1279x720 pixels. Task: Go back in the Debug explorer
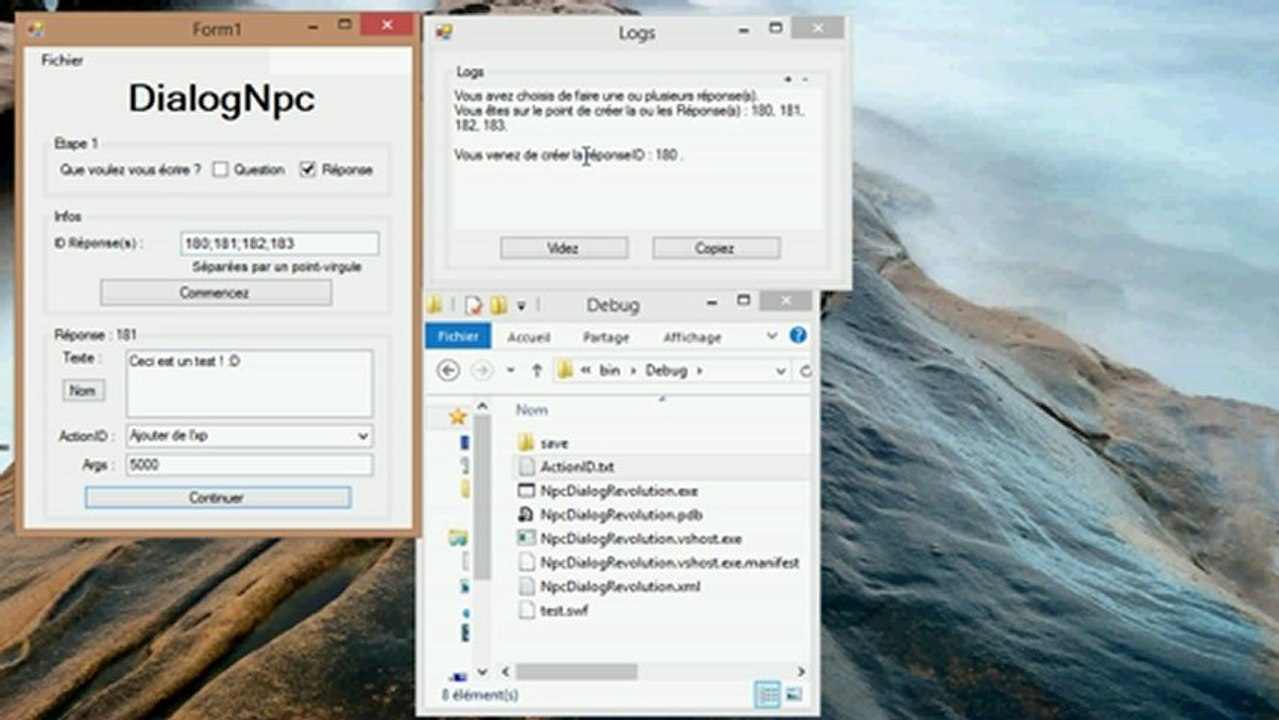point(449,370)
